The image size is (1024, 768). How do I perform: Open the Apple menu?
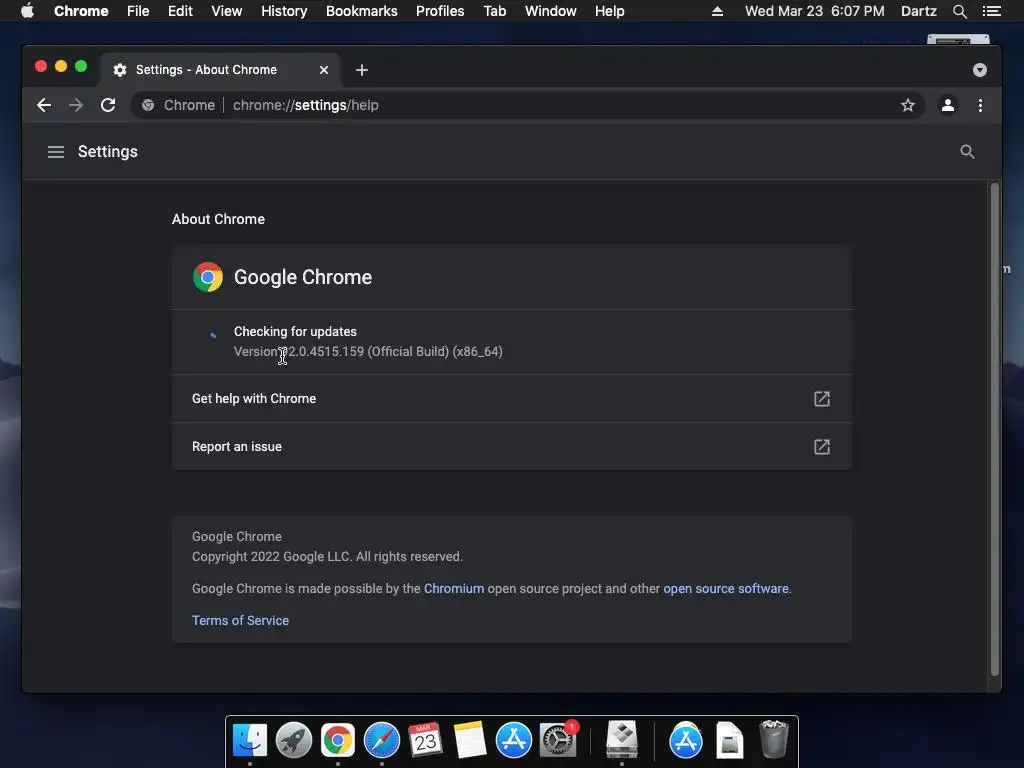27,11
